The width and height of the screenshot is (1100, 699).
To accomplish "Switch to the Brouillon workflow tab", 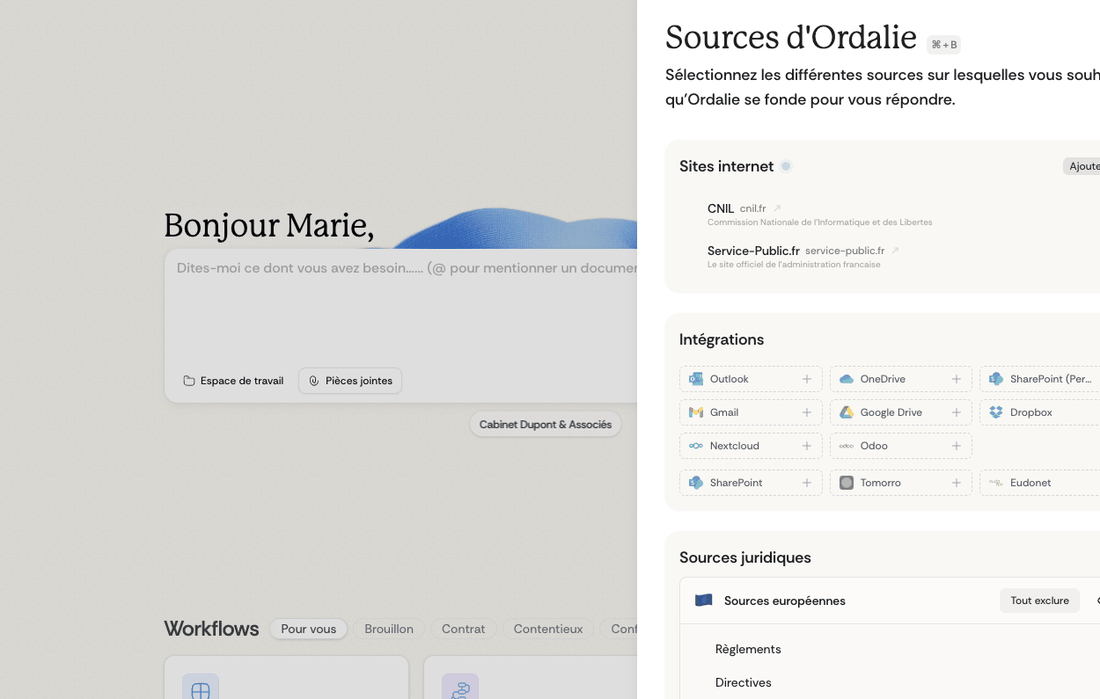I will click(389, 629).
